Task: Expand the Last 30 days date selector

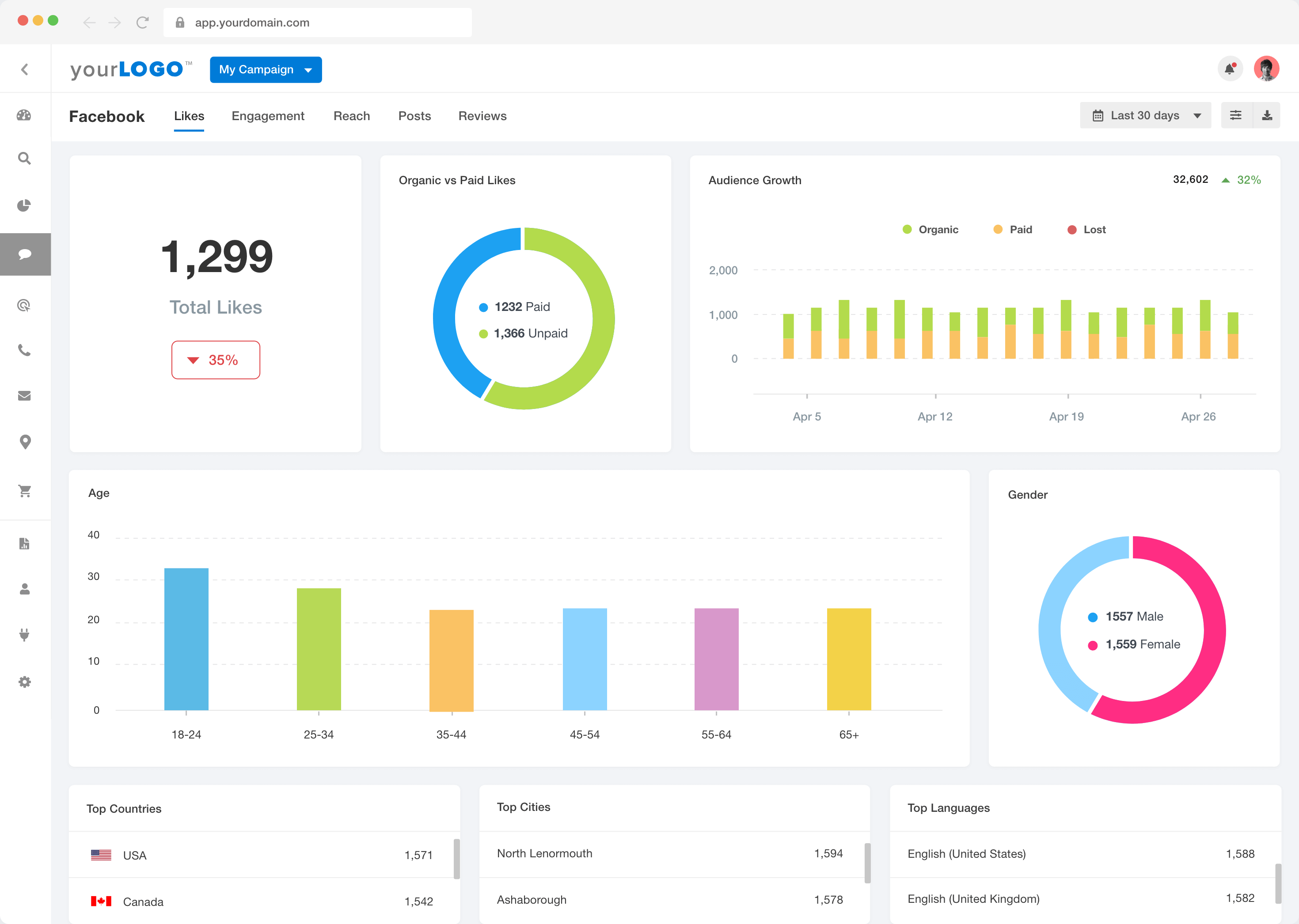Action: pos(1145,115)
